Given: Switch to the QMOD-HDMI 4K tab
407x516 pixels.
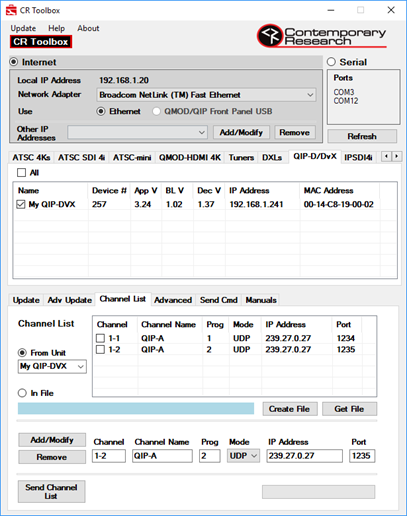Looking at the screenshot, I should pos(190,157).
